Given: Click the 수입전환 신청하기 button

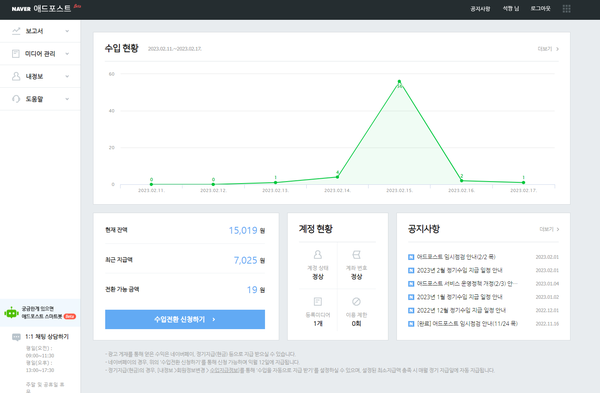Looking at the screenshot, I should click(x=185, y=319).
